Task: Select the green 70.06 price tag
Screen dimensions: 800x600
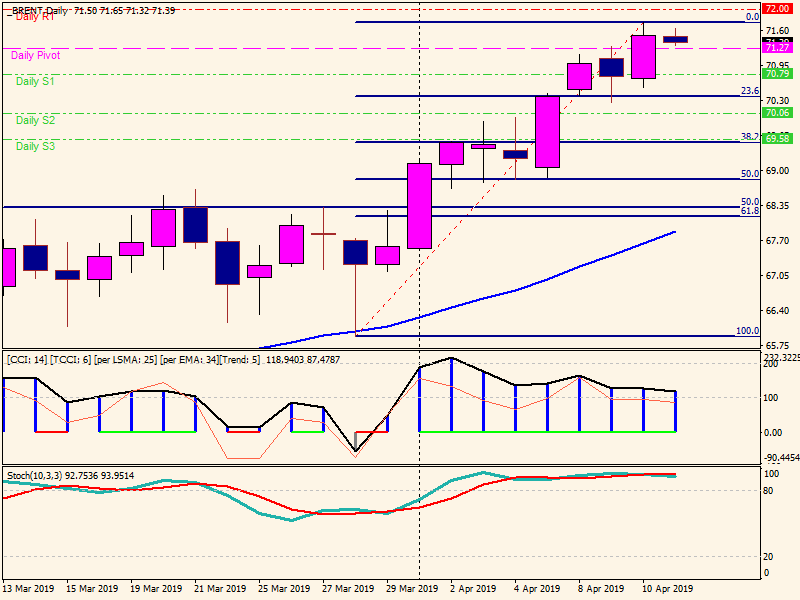Action: click(778, 113)
